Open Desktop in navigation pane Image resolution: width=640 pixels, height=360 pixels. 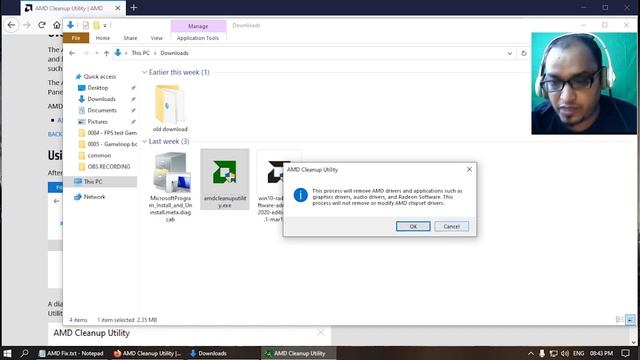pyautogui.click(x=98, y=88)
